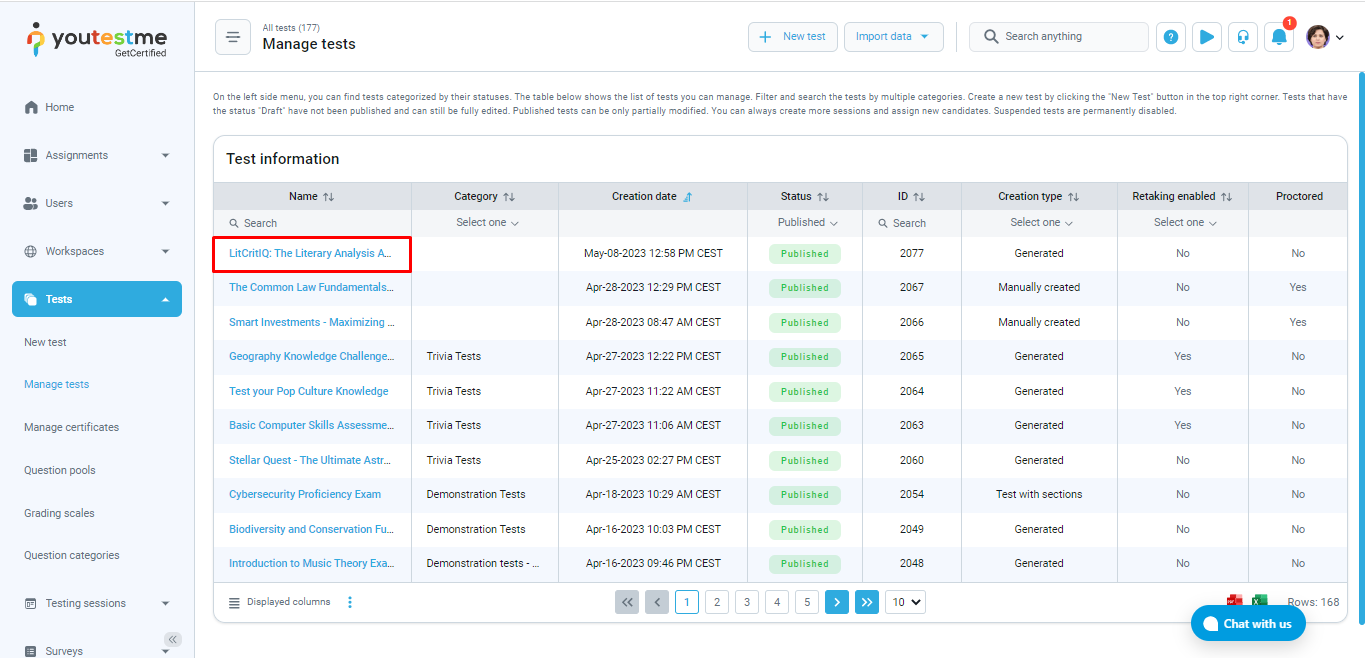Open the notifications bell icon

pos(1279,37)
